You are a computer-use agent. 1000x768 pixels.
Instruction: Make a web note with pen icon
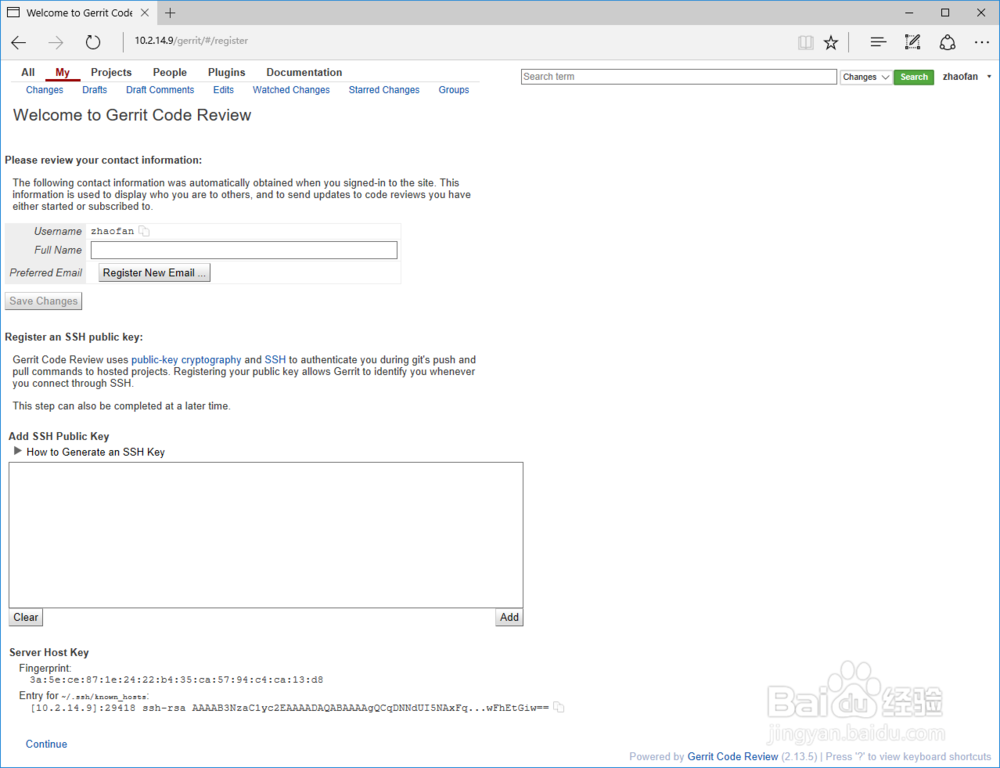click(x=913, y=42)
